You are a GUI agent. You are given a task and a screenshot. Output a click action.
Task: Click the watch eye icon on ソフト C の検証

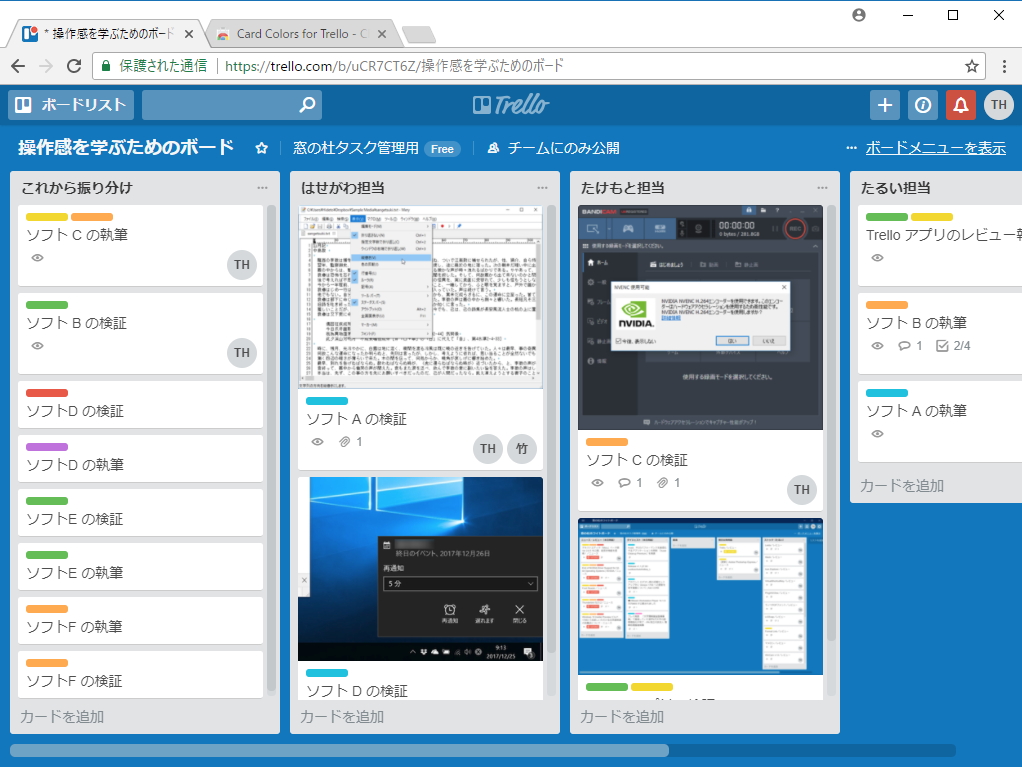click(x=597, y=483)
